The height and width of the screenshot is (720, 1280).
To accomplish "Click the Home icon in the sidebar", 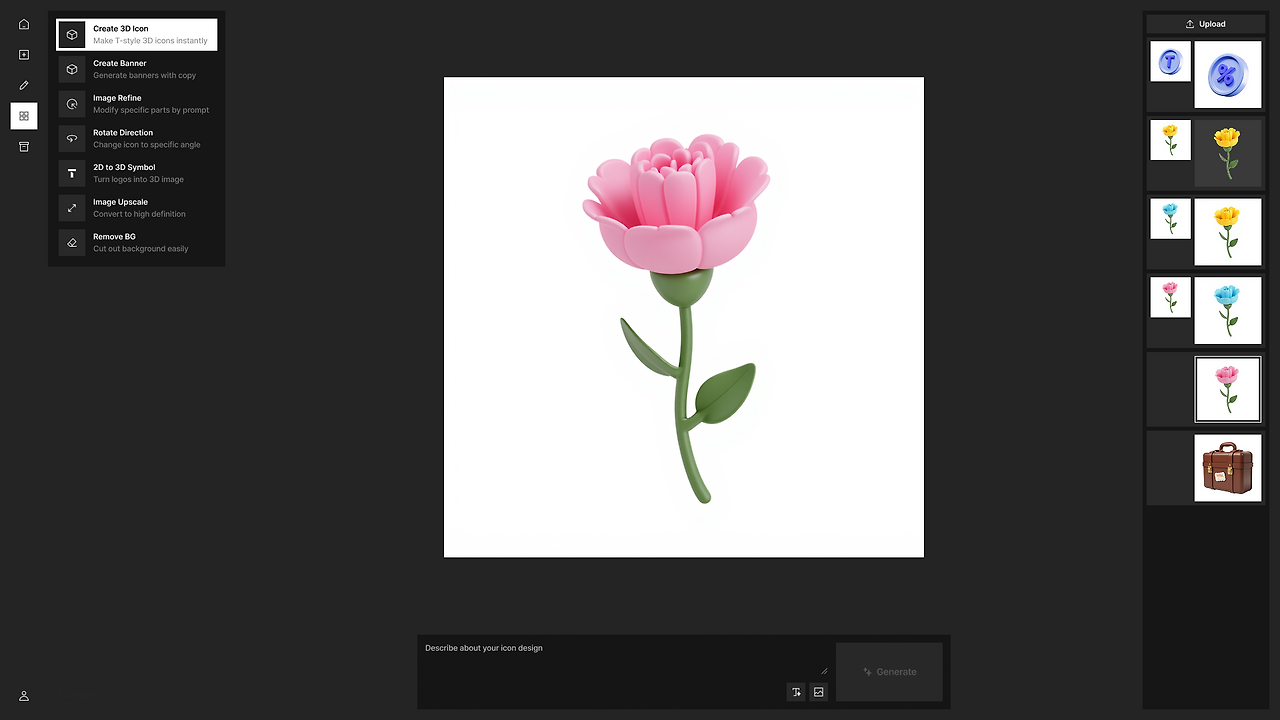I will [24, 24].
